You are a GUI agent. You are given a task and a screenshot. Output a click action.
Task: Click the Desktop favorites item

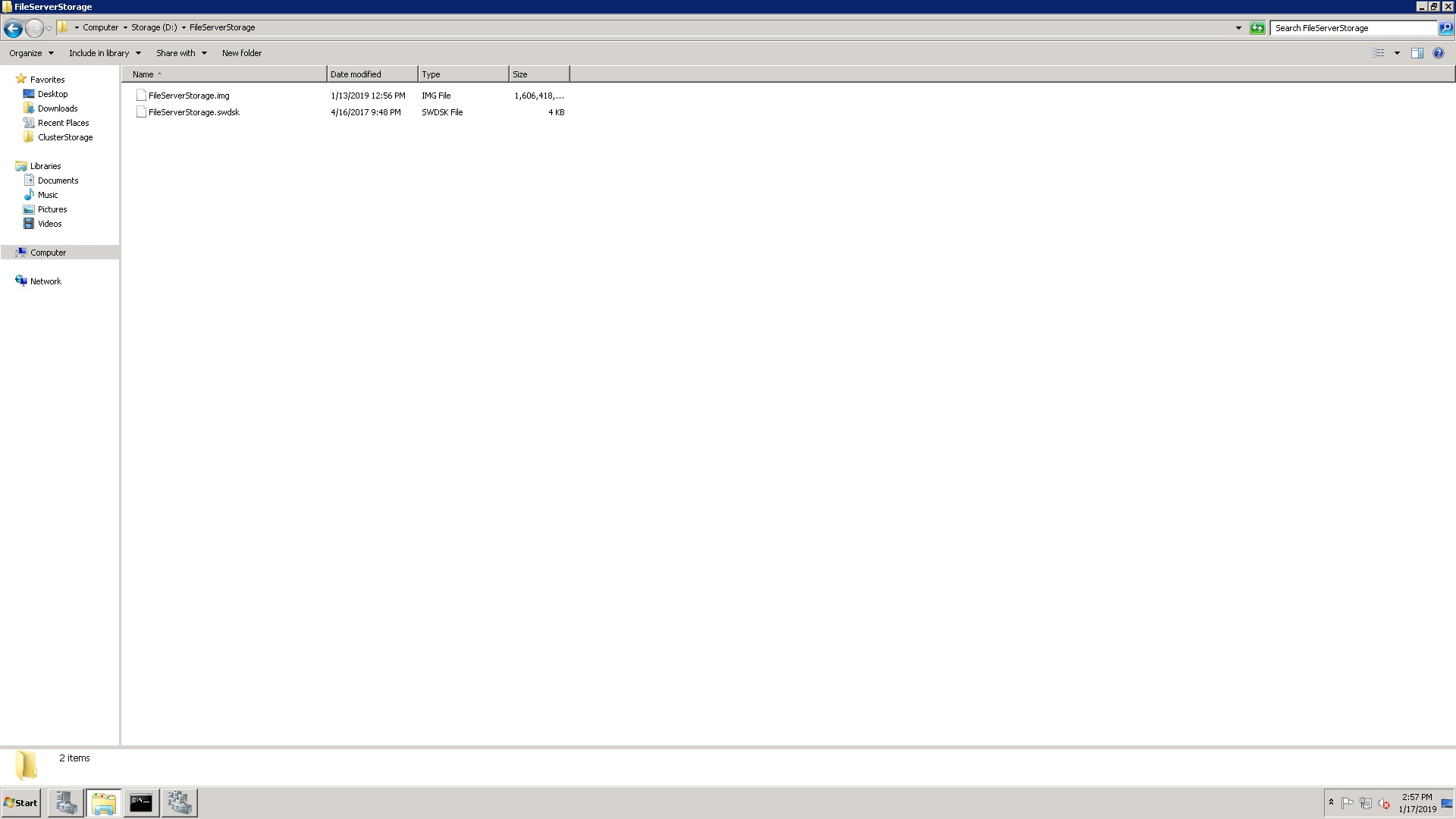[x=52, y=93]
